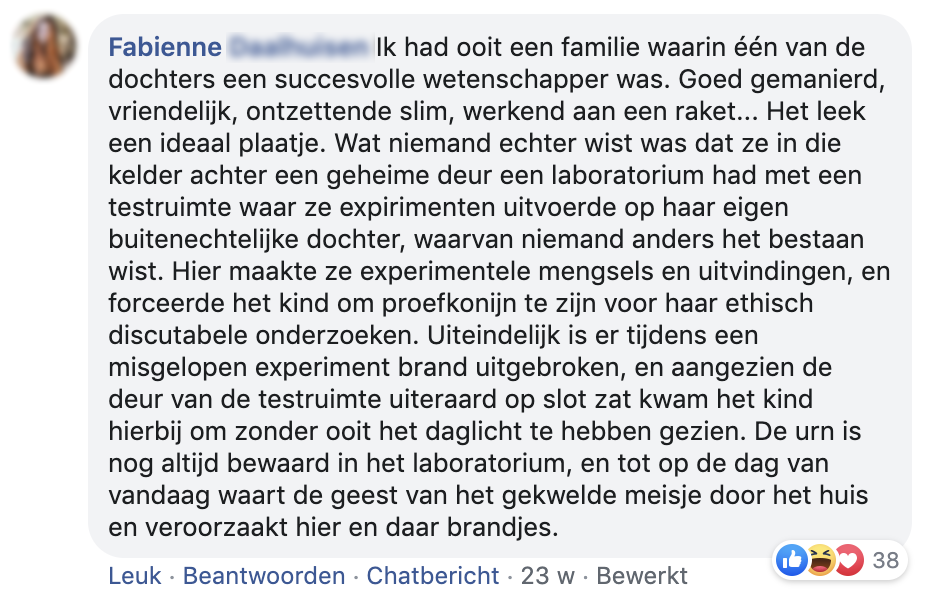940x606 pixels.
Task: Click the laughing haha reaction icon
Action: coord(818,560)
